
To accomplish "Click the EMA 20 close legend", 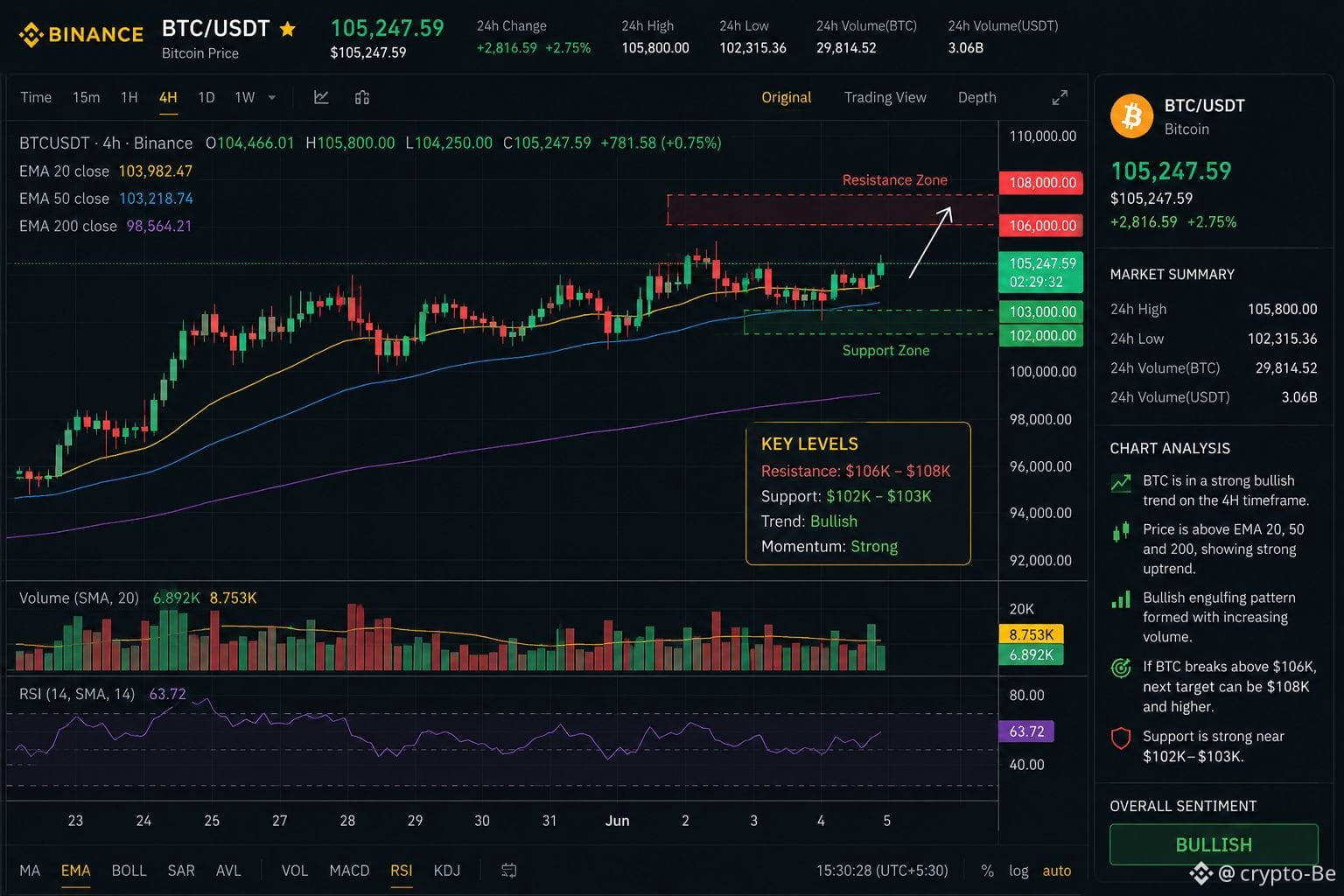I will pyautogui.click(x=106, y=171).
